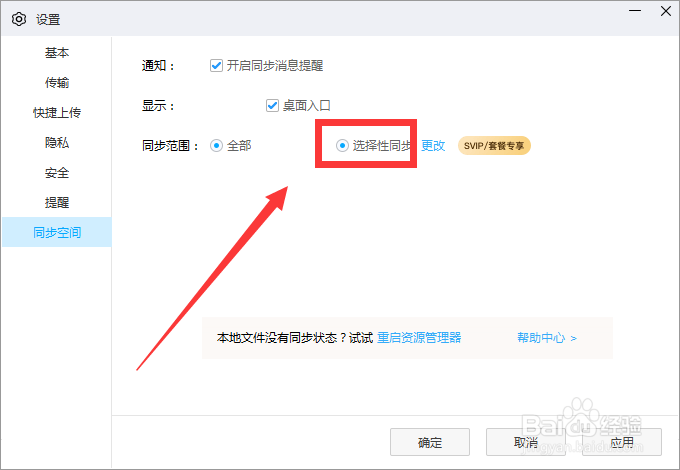680x470 pixels.
Task: Click the SVIP/套餐专享 badge
Action: pyautogui.click(x=494, y=146)
